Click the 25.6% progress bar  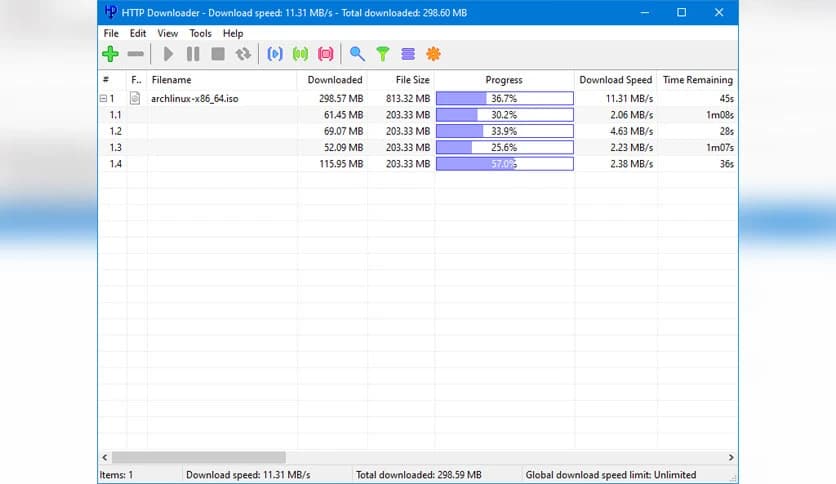(505, 147)
